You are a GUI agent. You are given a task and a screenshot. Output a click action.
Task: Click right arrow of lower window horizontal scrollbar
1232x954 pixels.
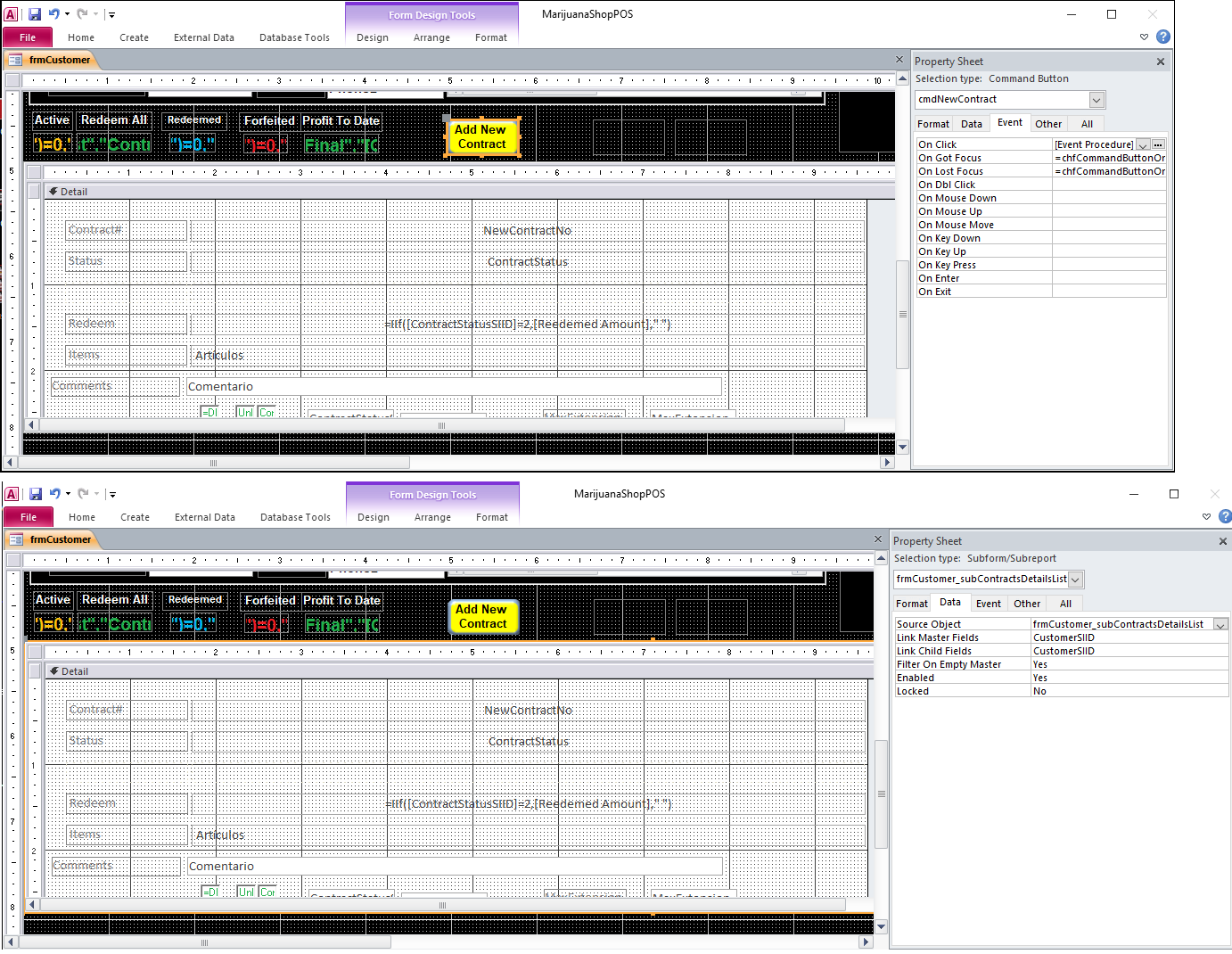(865, 942)
